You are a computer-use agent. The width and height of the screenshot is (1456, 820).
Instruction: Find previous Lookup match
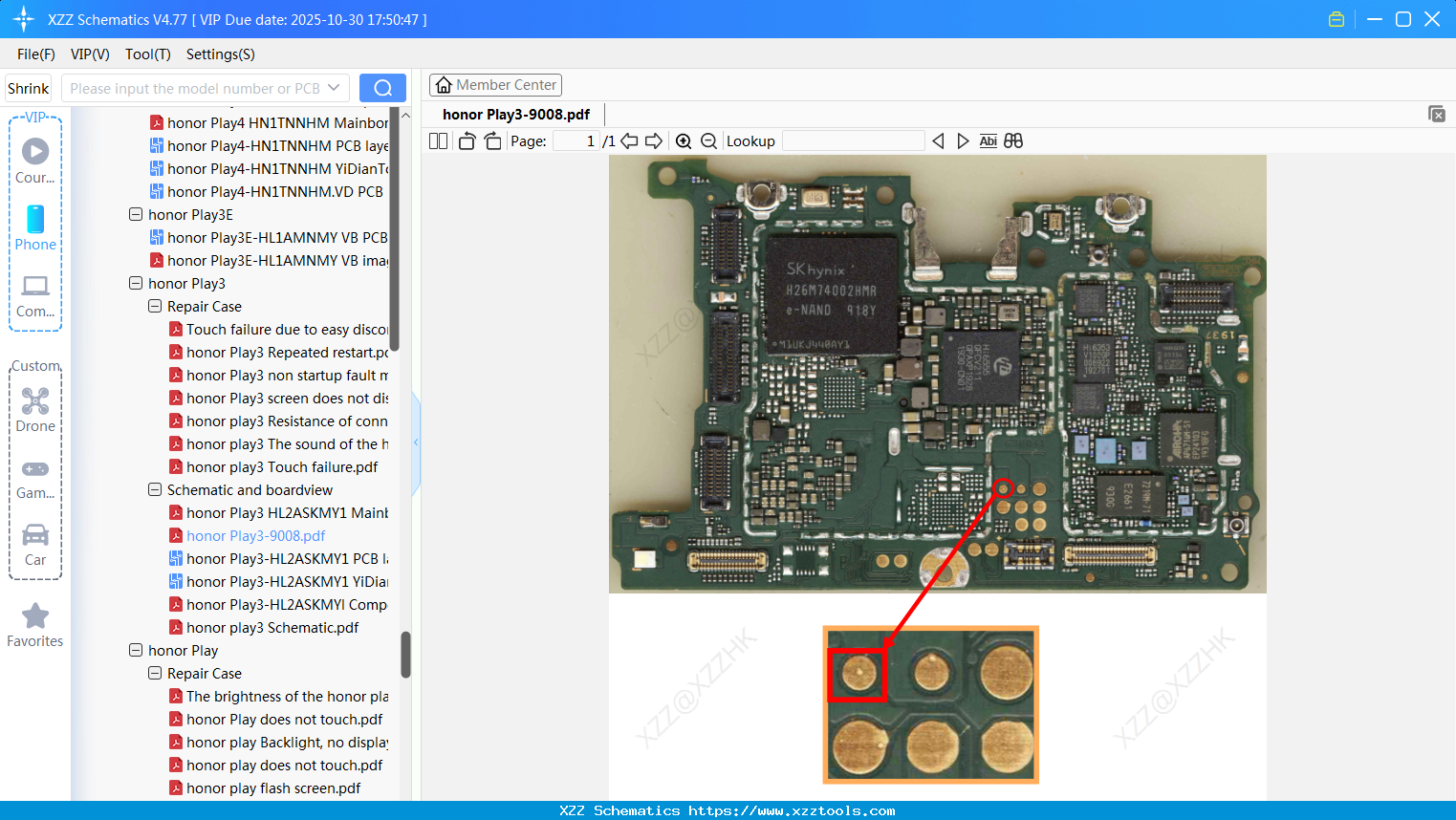pos(938,141)
